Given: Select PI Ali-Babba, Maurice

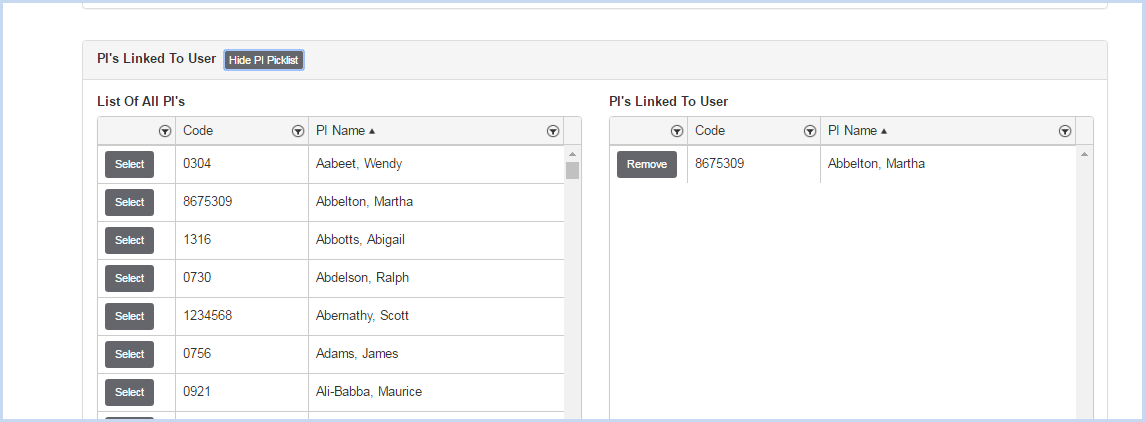Looking at the screenshot, I should pyautogui.click(x=129, y=392).
